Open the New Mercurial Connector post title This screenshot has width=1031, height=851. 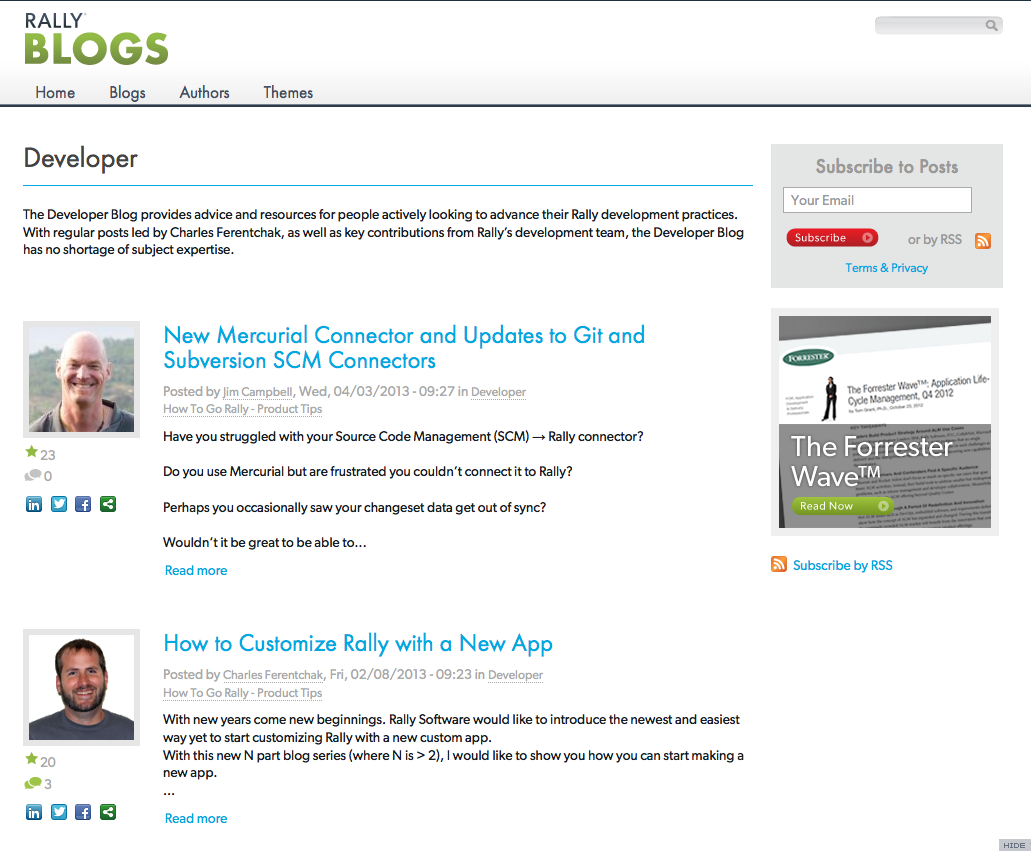(x=403, y=347)
